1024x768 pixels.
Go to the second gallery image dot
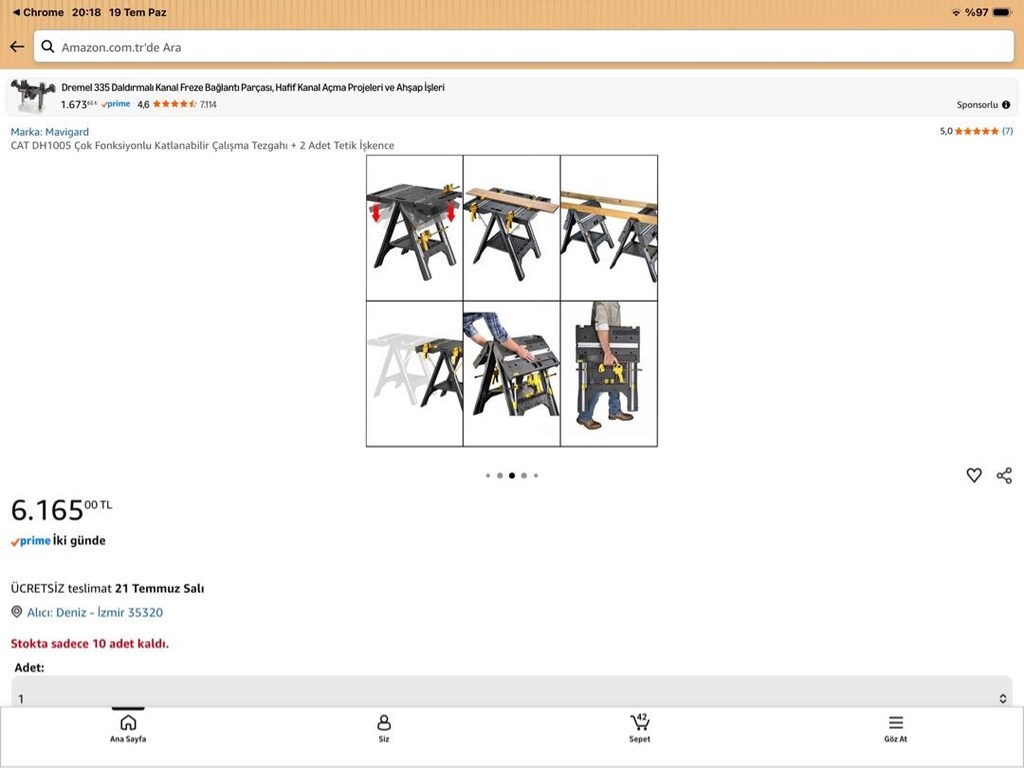pos(500,475)
